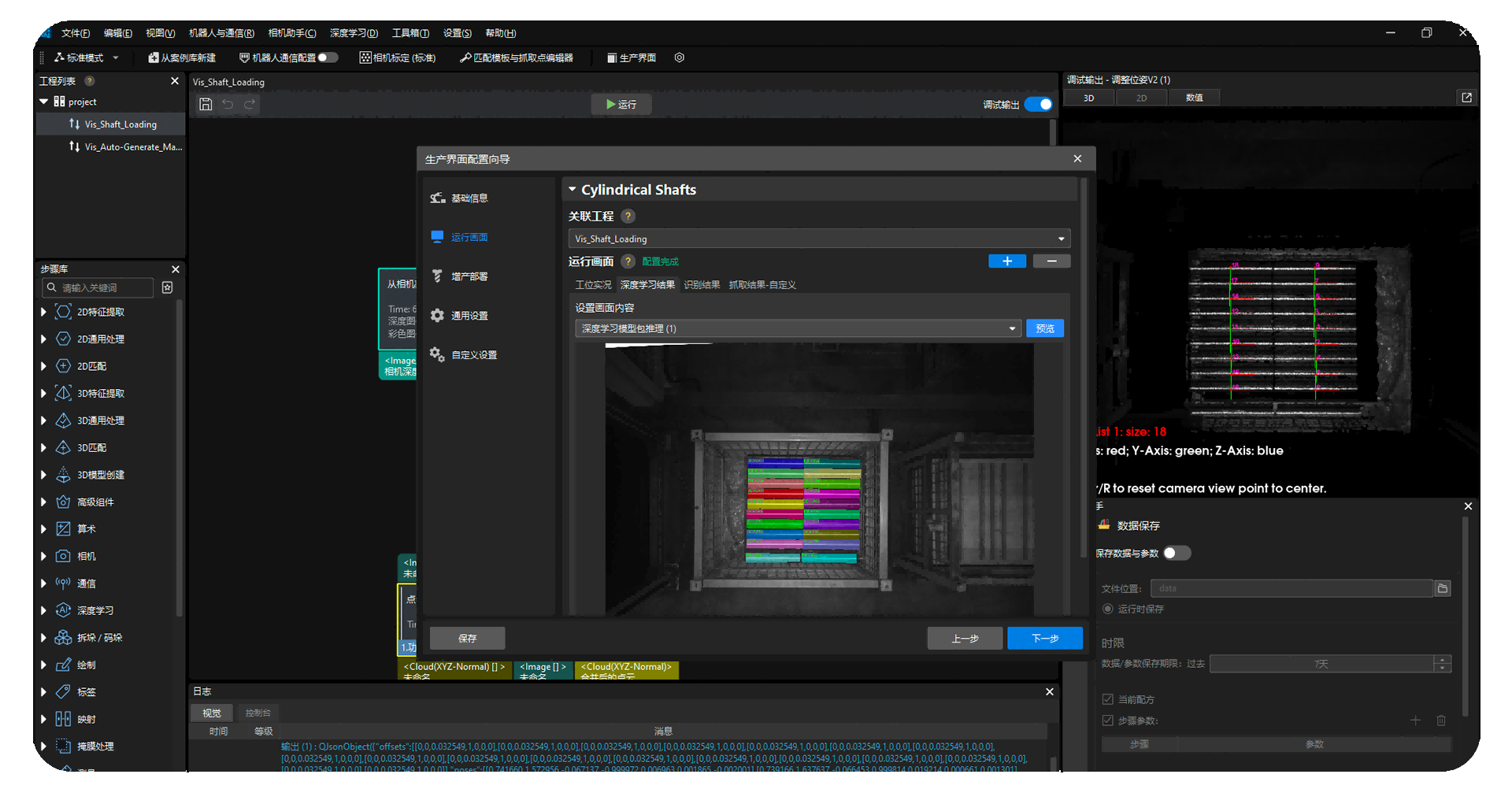
Task: Open settings gear icon next to 生产界面
Action: tap(680, 57)
